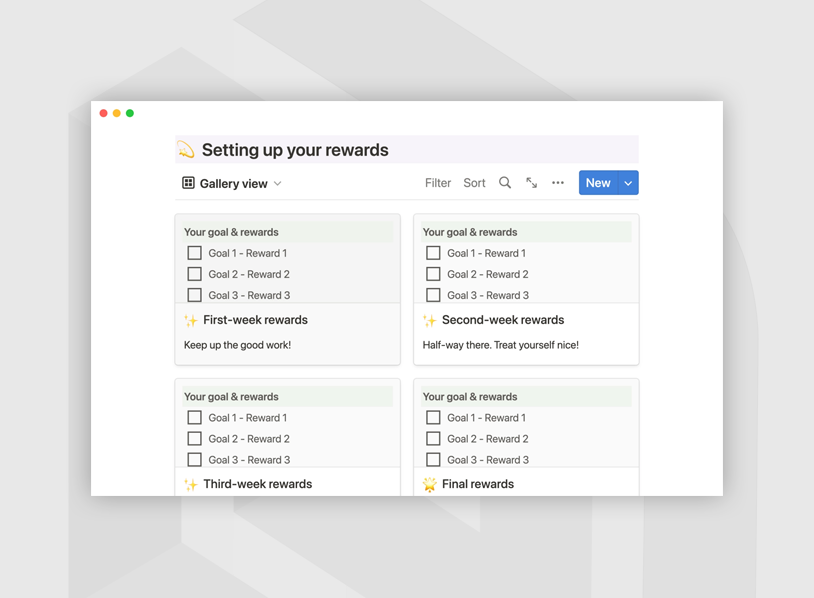The height and width of the screenshot is (598, 814).
Task: Click sparkle icon on Second-week rewards
Action: [429, 321]
